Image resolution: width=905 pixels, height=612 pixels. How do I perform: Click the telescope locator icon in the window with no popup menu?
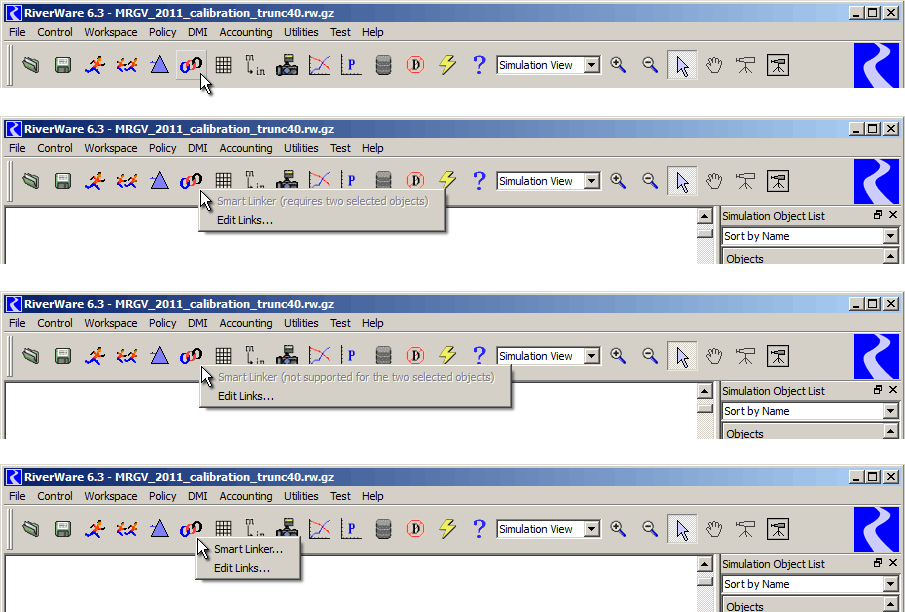746,65
